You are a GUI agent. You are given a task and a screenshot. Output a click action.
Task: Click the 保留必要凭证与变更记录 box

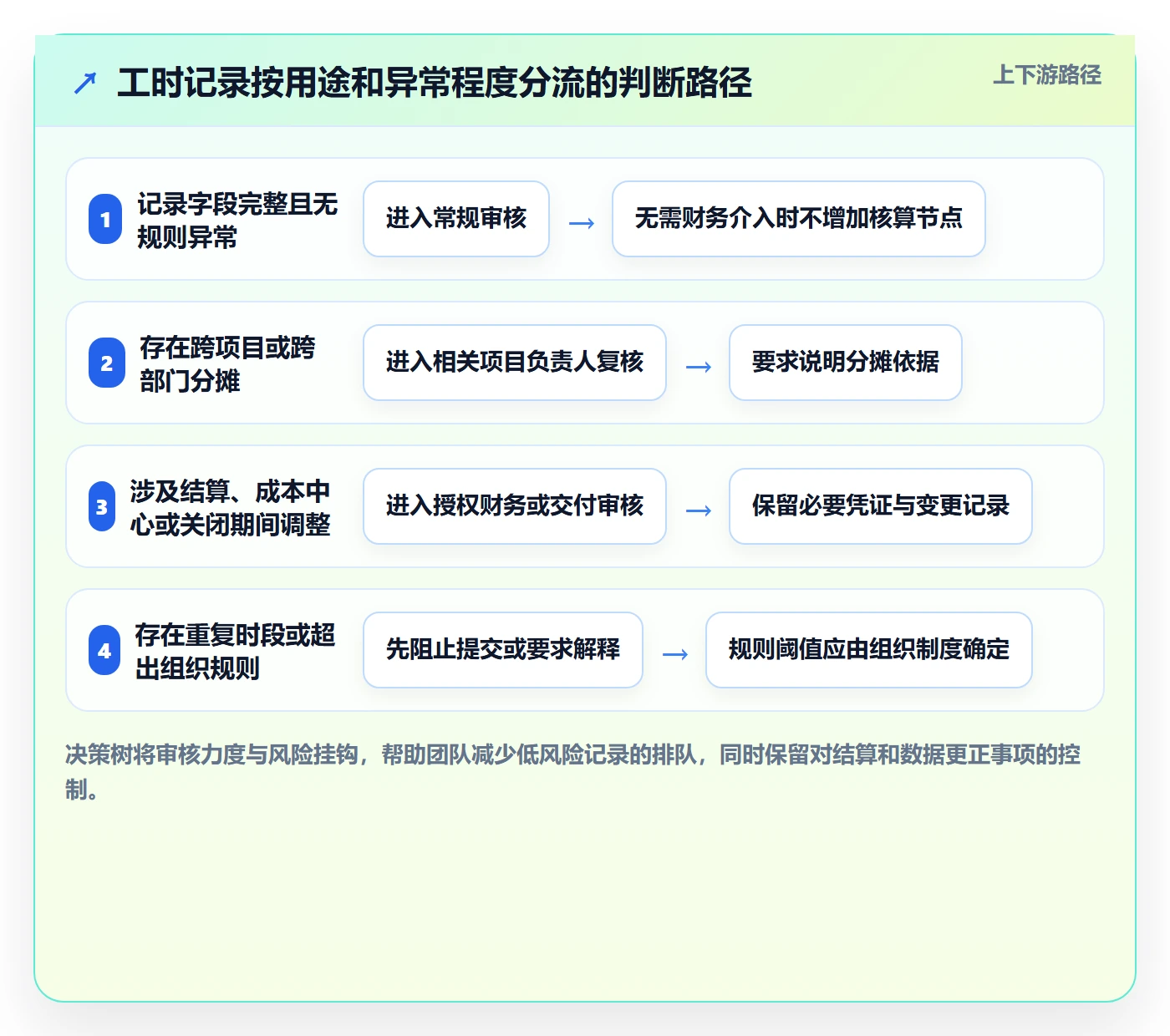(881, 506)
